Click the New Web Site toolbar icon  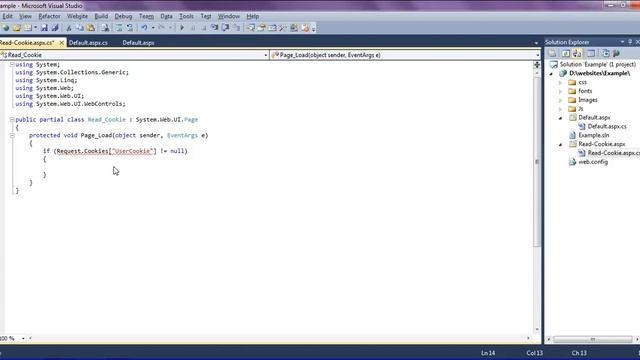[6, 28]
